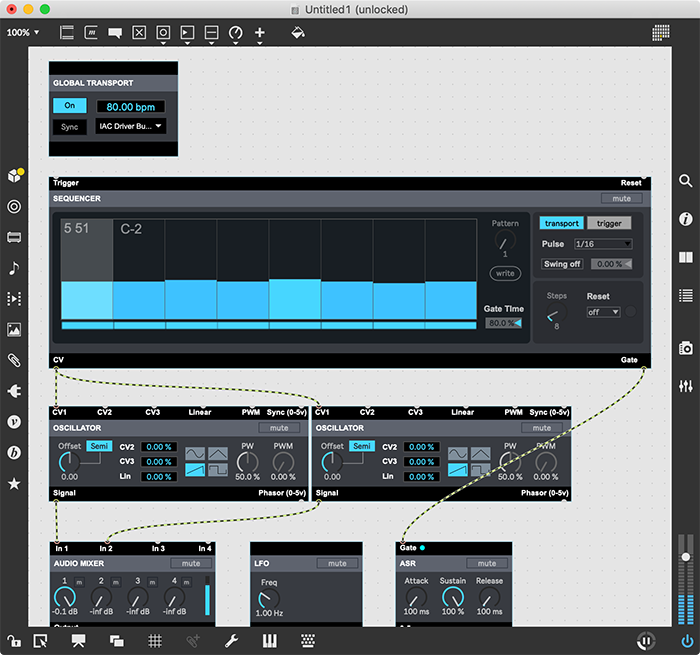
Task: Select sawtooth waveform in first oscillator
Action: coord(195,470)
